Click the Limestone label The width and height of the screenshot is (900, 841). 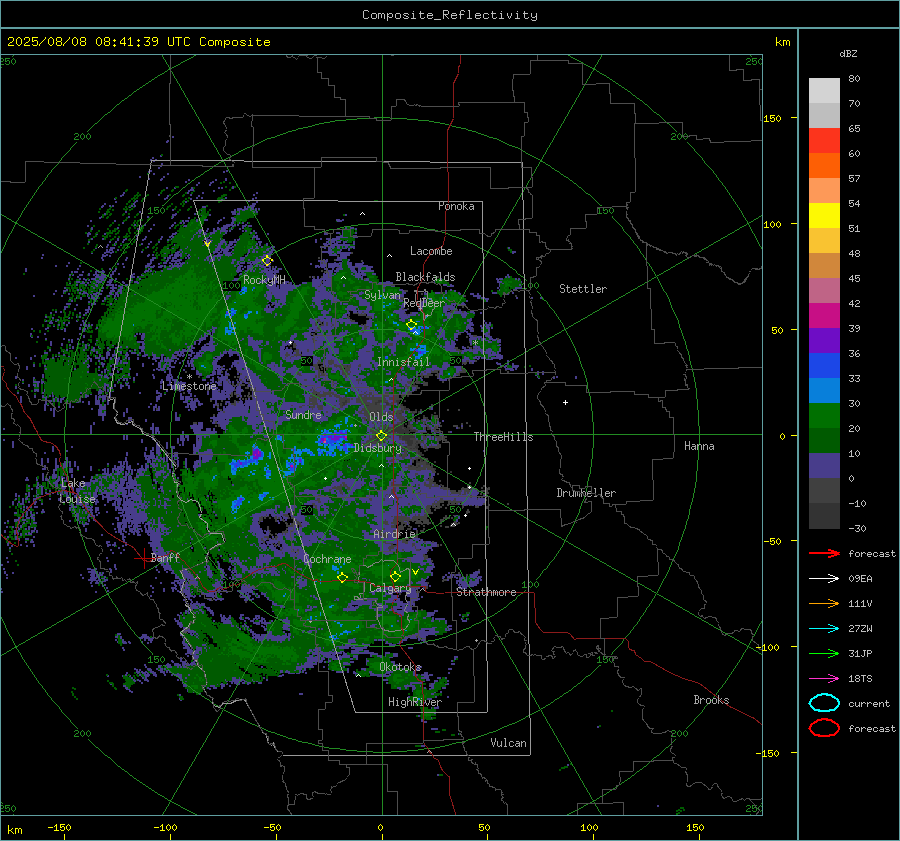pyautogui.click(x=189, y=386)
